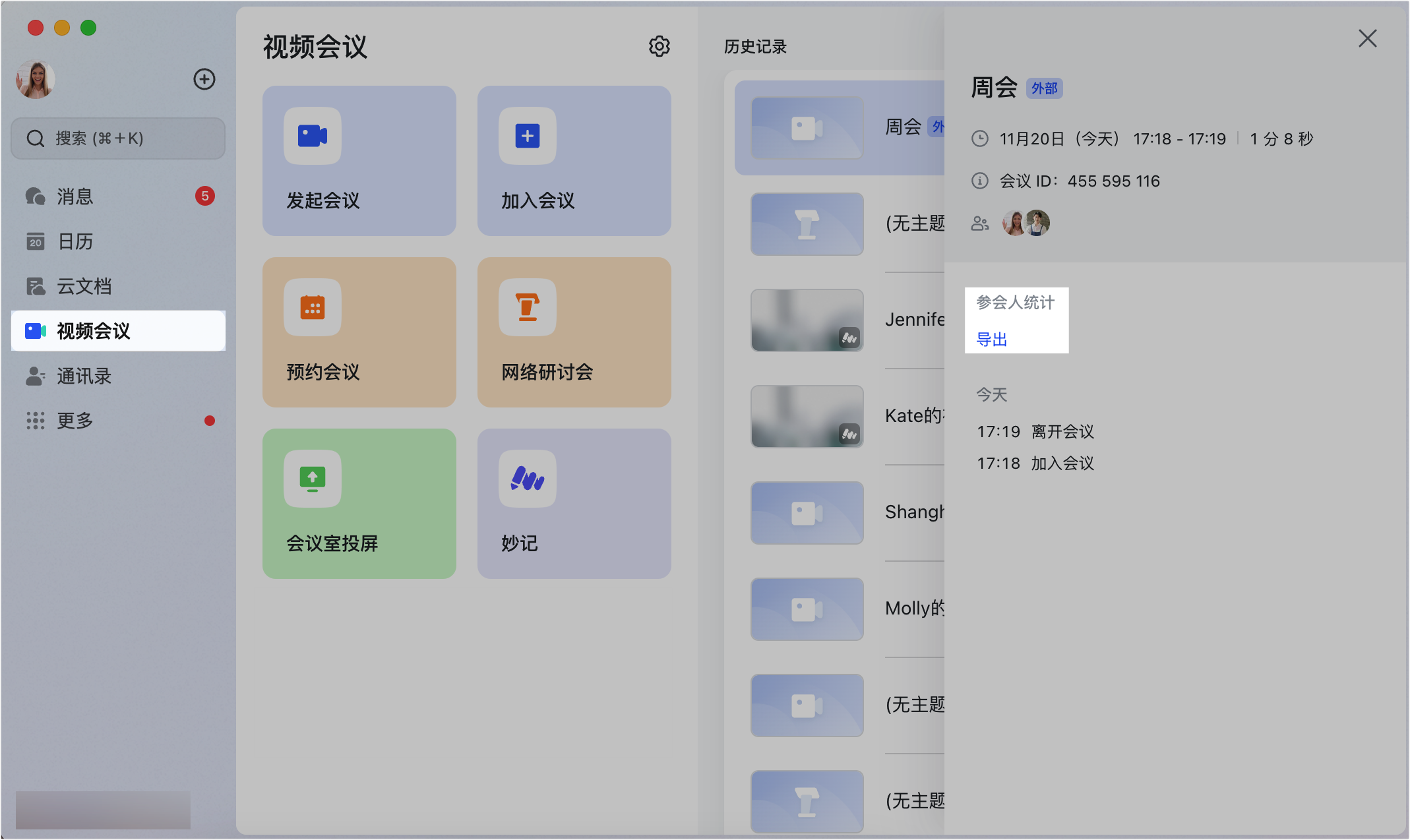The height and width of the screenshot is (840, 1410).
Task: Open the 网络研讨会 webinar card
Action: point(574,332)
